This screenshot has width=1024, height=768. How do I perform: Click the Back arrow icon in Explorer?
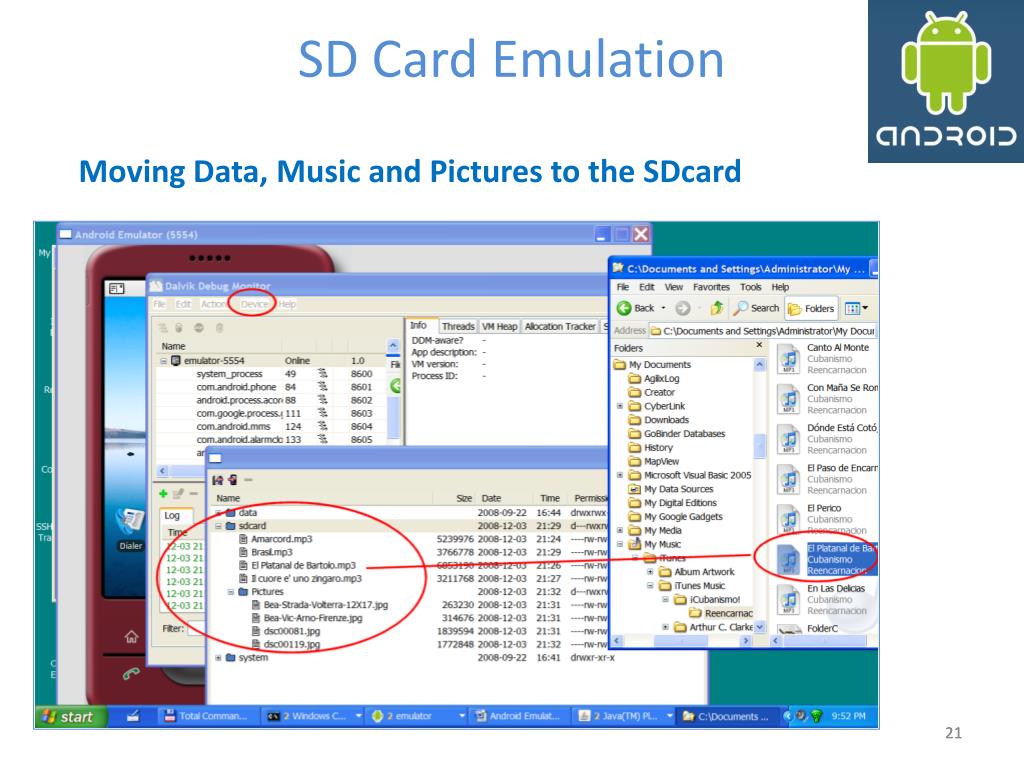coord(624,308)
